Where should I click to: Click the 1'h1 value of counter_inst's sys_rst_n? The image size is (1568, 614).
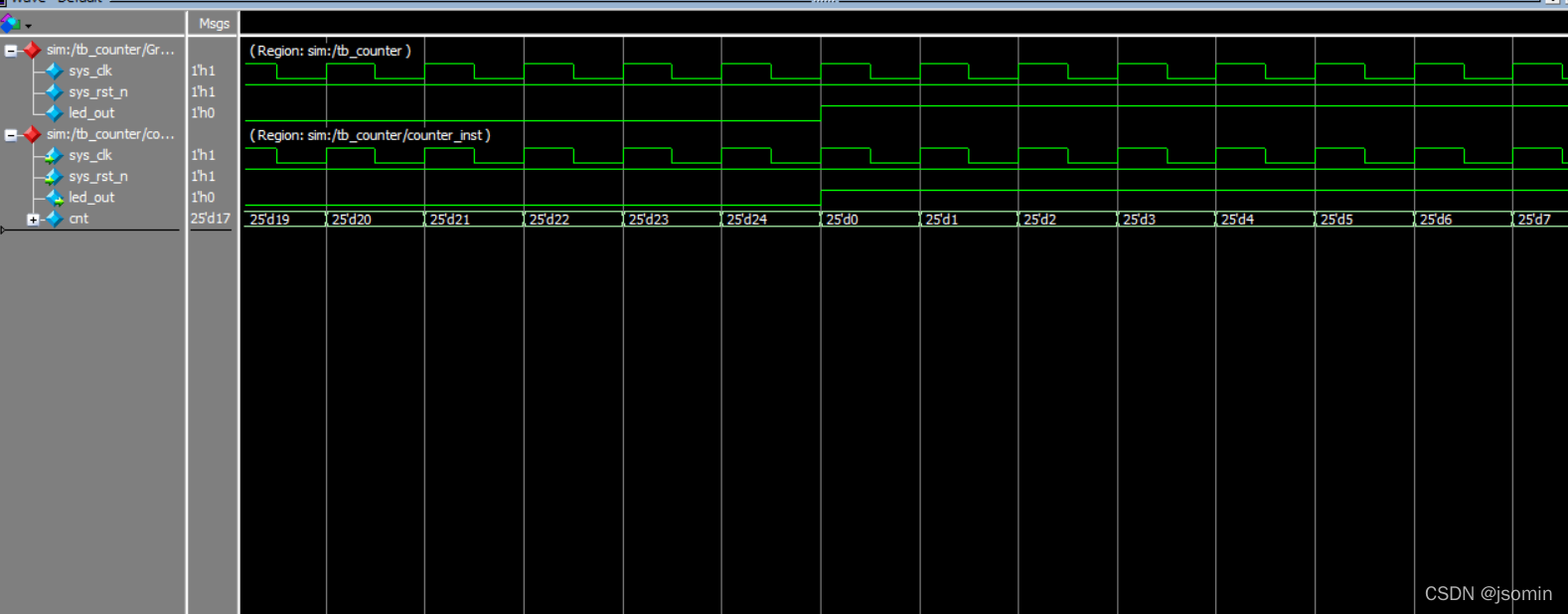coord(203,176)
